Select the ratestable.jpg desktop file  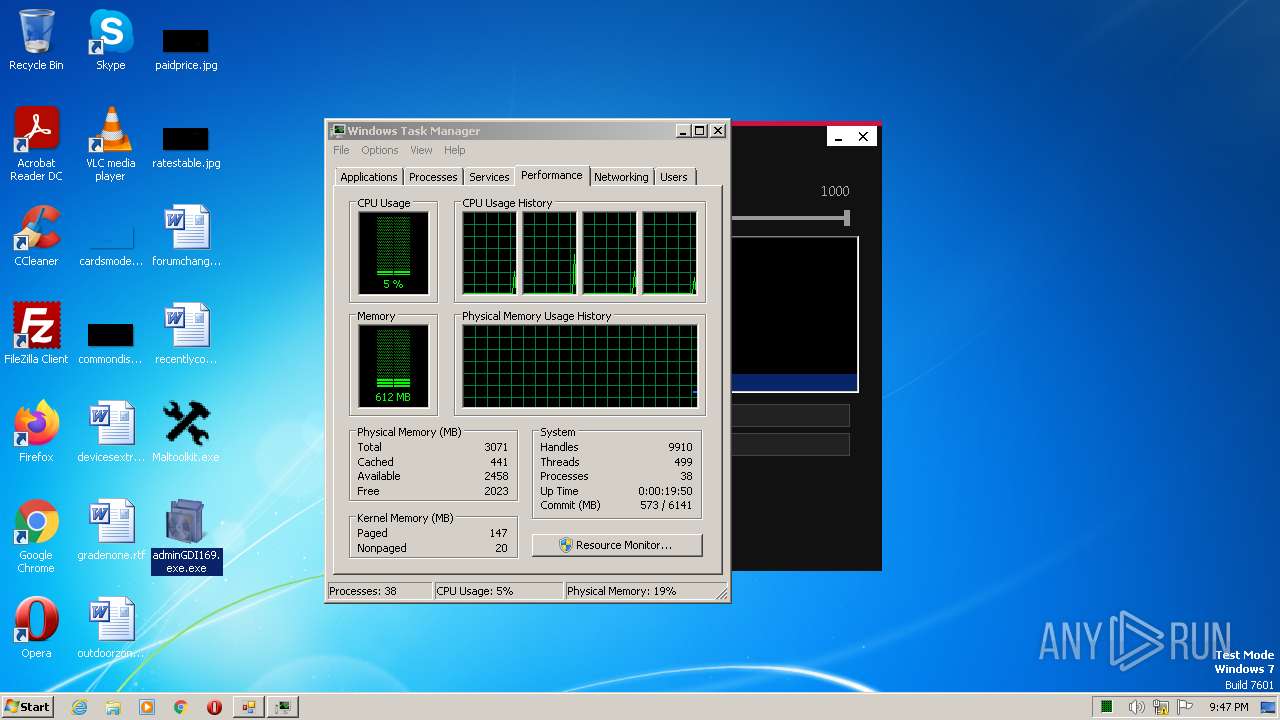pos(186,146)
